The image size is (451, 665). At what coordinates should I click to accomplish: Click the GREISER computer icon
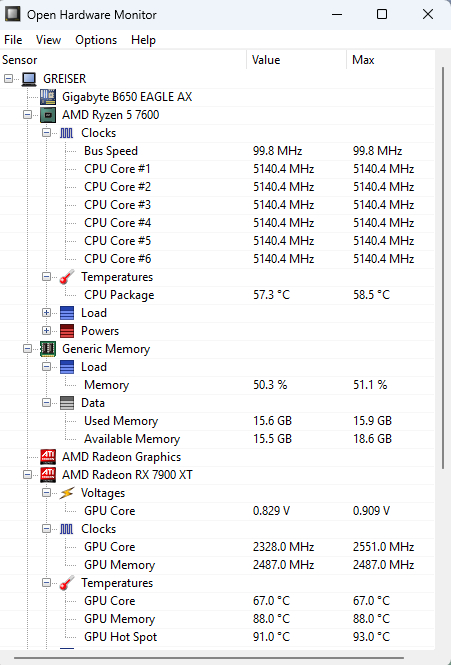29,79
